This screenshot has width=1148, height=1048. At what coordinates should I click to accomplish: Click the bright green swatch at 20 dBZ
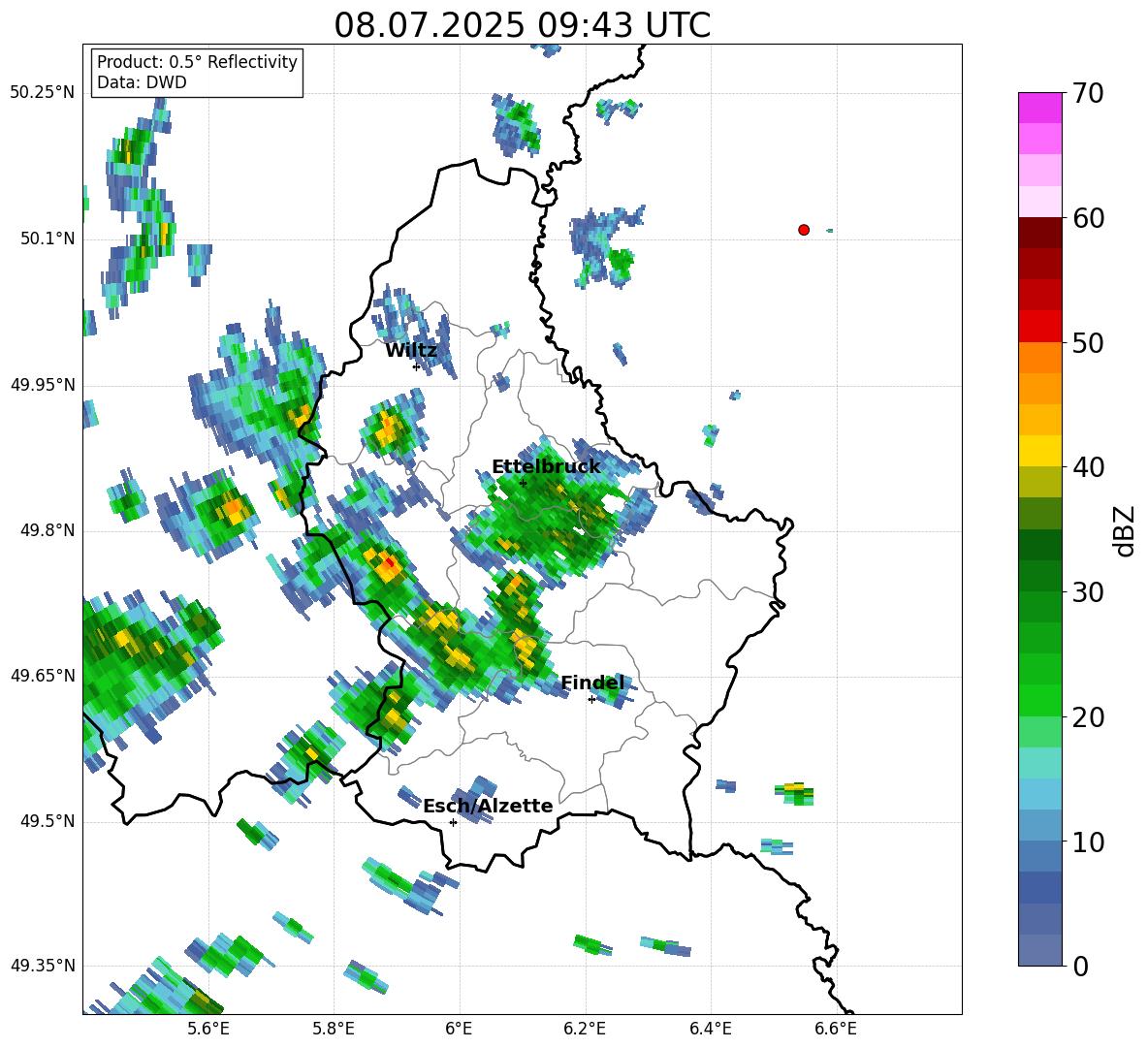[x=1039, y=700]
